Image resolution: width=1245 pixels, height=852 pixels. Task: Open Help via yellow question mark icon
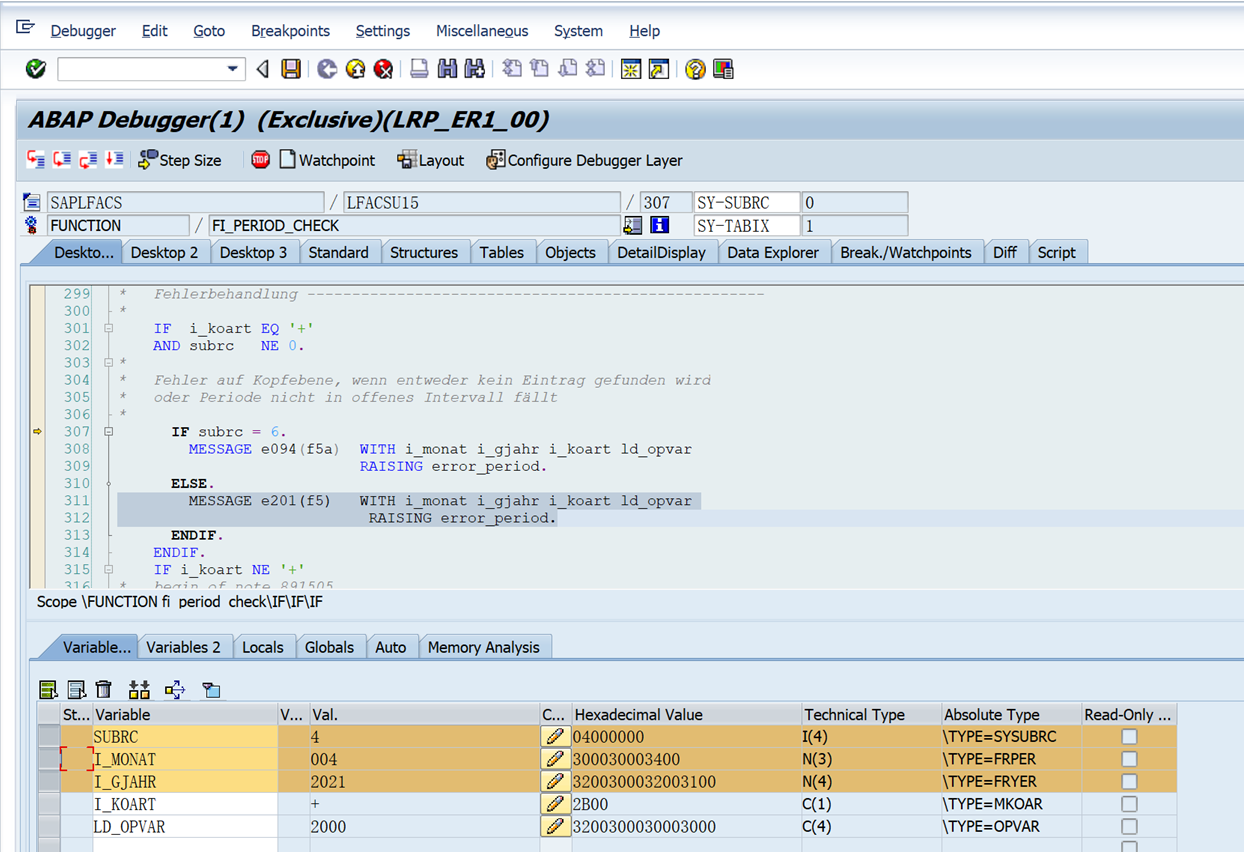tap(695, 69)
